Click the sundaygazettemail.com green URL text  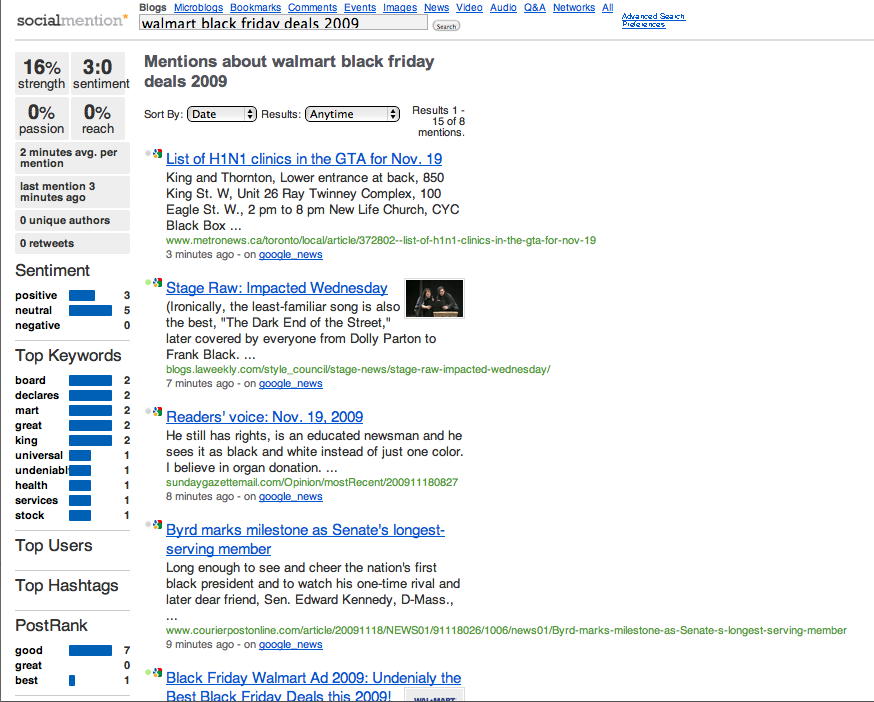[x=312, y=482]
